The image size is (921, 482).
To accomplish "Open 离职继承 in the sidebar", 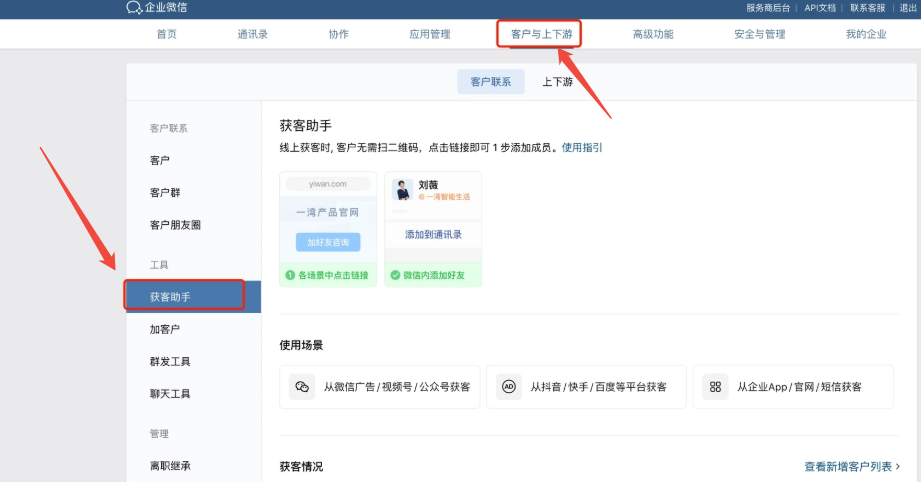I will [x=170, y=466].
